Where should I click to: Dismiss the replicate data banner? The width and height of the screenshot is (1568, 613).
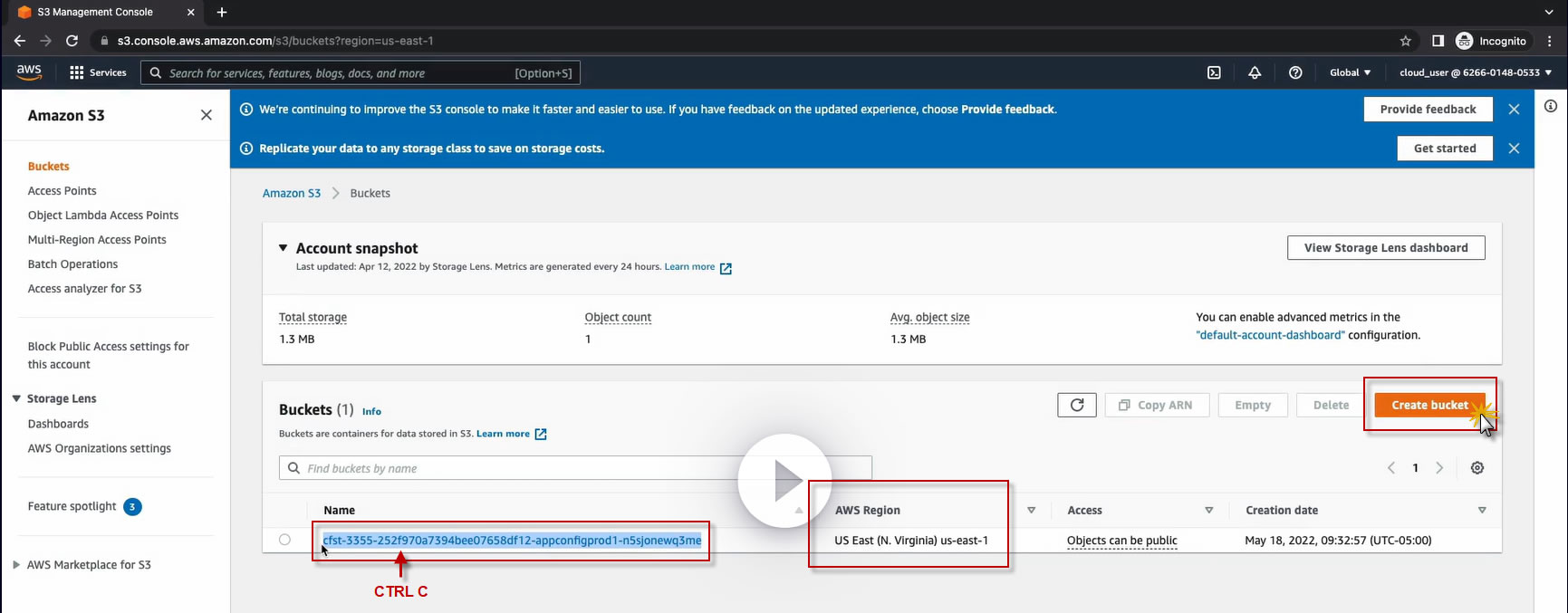(1514, 148)
